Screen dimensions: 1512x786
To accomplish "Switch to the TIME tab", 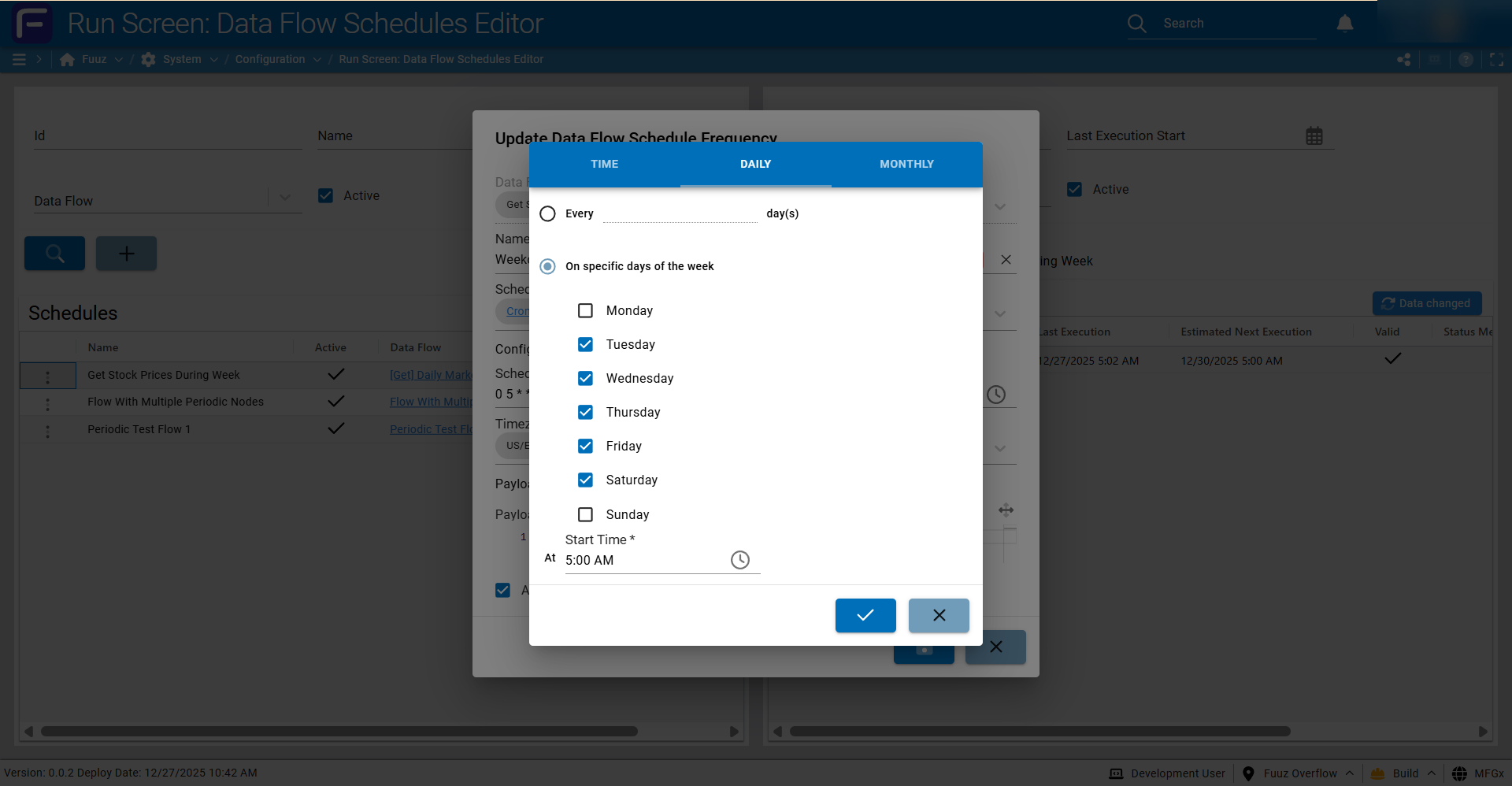I will pos(604,164).
